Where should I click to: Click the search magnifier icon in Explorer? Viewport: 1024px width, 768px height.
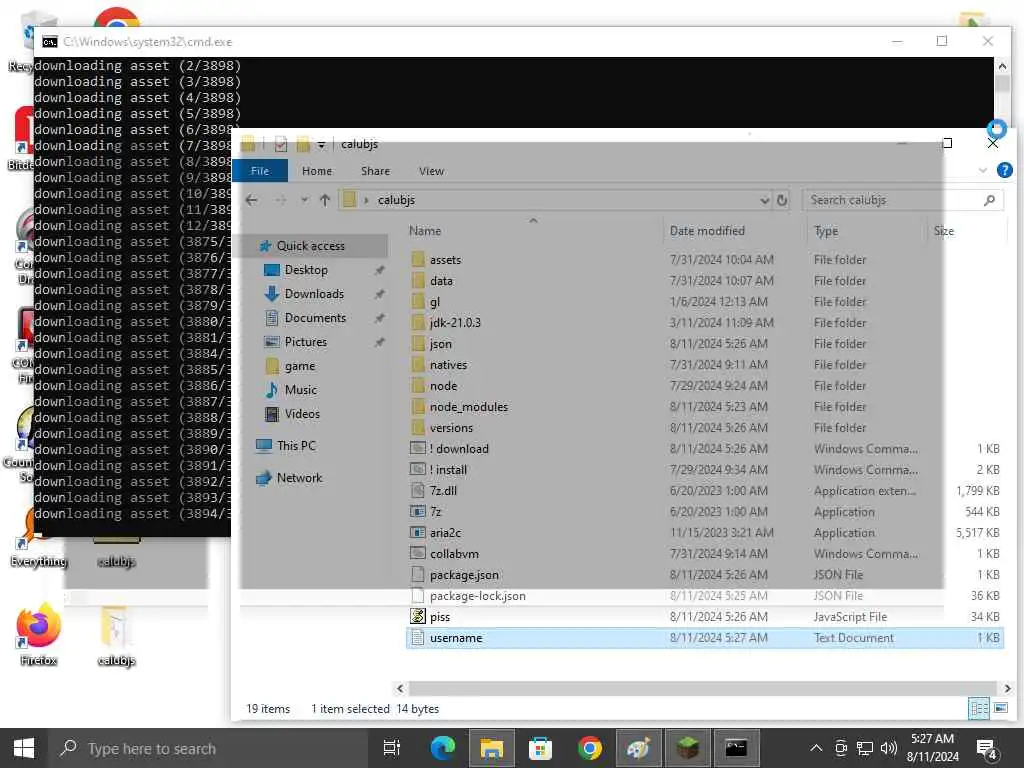(x=989, y=200)
